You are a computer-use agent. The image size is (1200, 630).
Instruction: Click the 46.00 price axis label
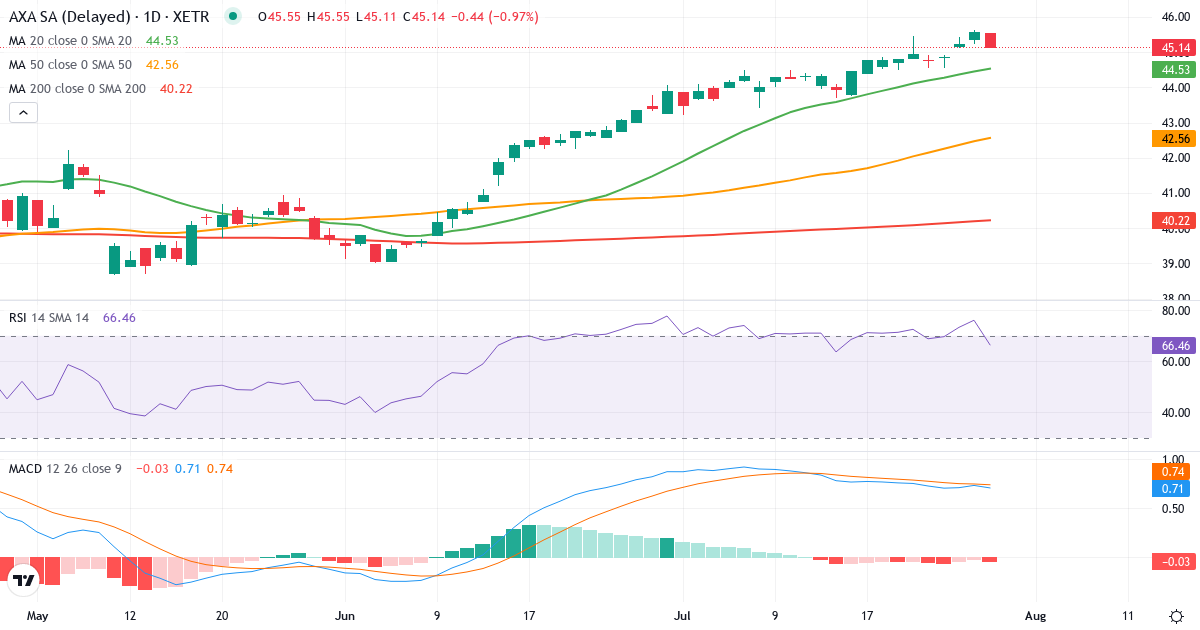[x=1176, y=17]
